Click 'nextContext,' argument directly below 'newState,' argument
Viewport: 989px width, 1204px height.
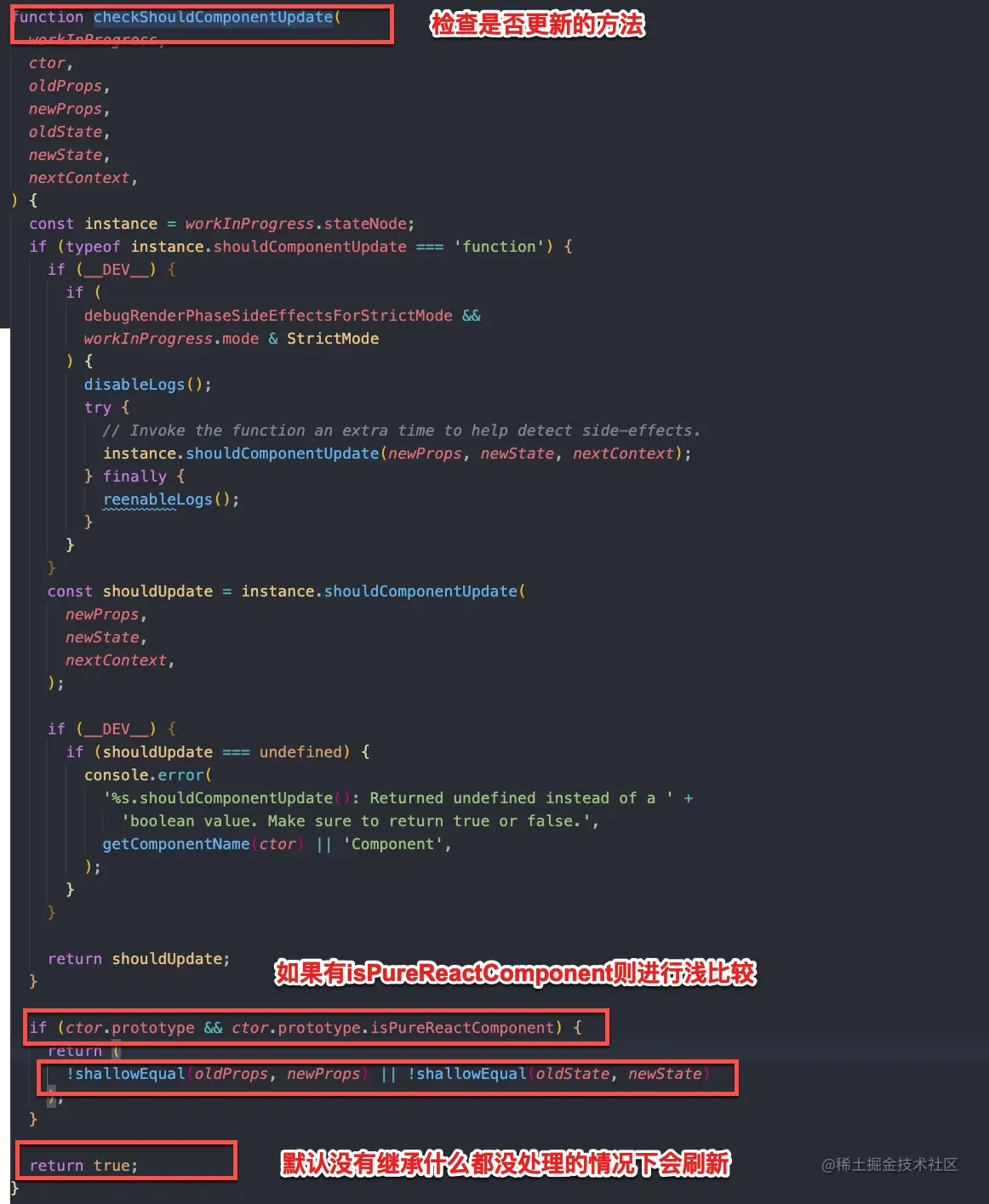click(120, 660)
